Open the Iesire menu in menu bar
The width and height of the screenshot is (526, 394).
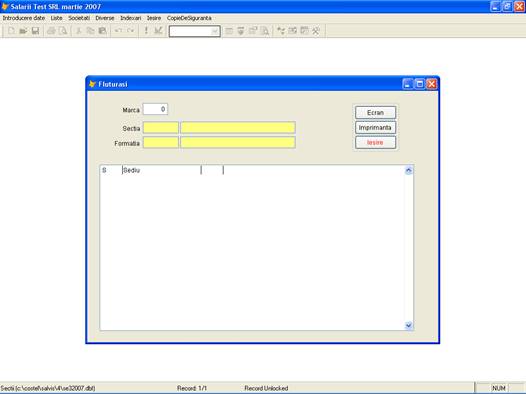(x=154, y=18)
